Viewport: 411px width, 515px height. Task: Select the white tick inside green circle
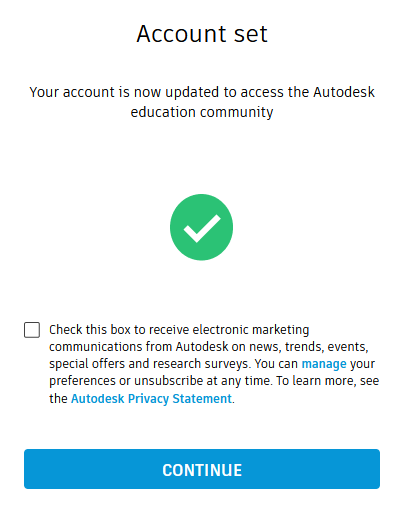point(202,228)
